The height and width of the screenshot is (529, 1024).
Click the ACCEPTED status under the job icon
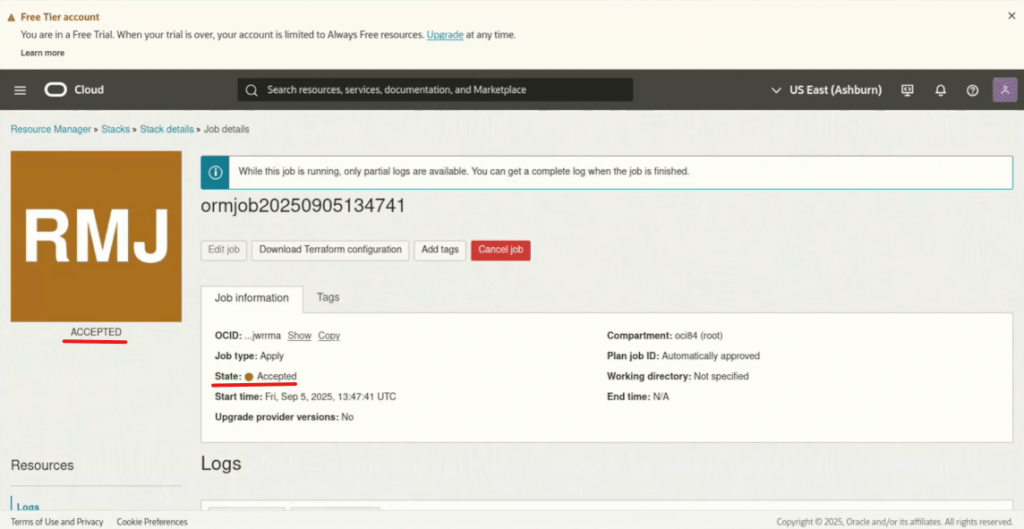(x=96, y=332)
